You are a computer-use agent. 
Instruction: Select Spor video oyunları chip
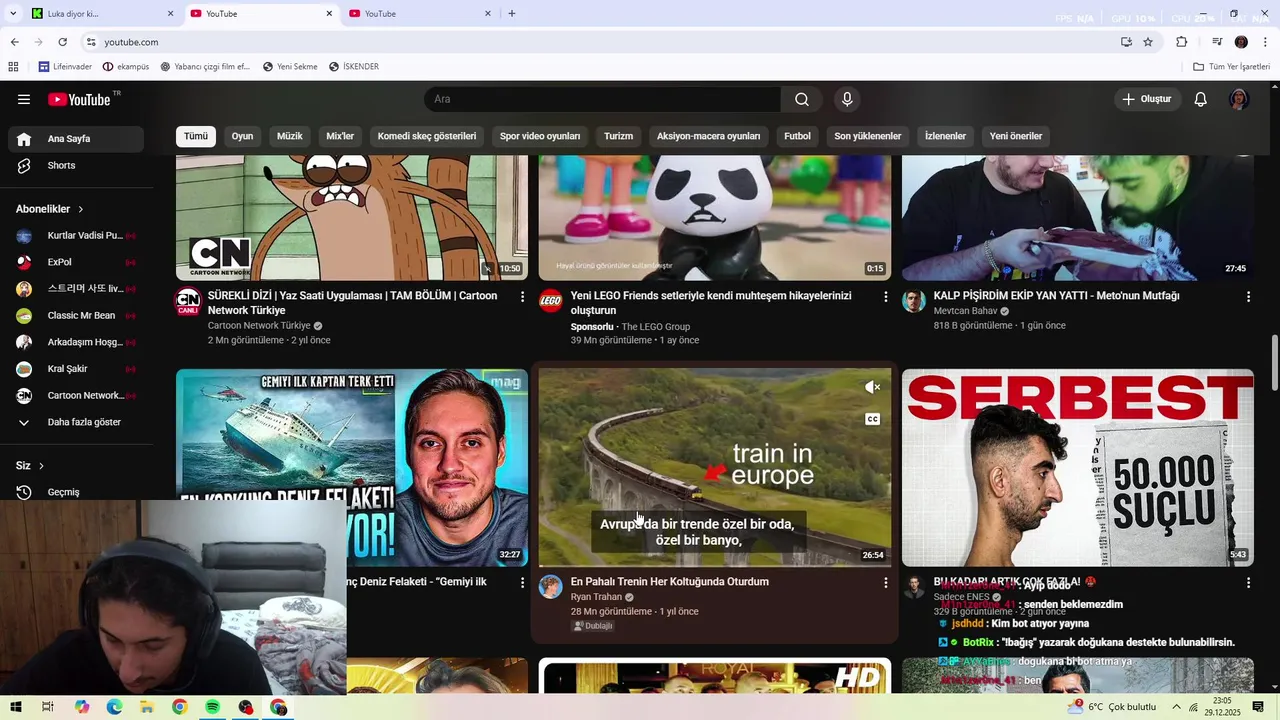tap(540, 136)
